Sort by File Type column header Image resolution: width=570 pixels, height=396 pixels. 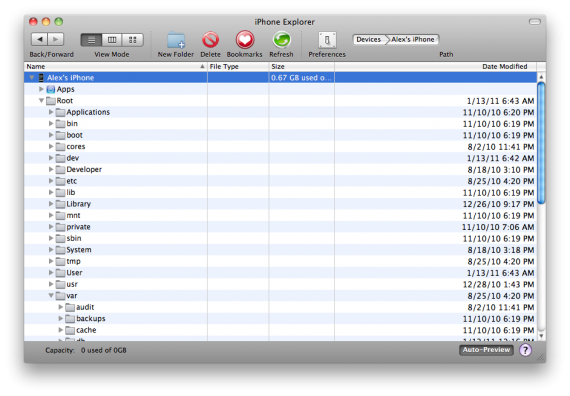coord(238,67)
